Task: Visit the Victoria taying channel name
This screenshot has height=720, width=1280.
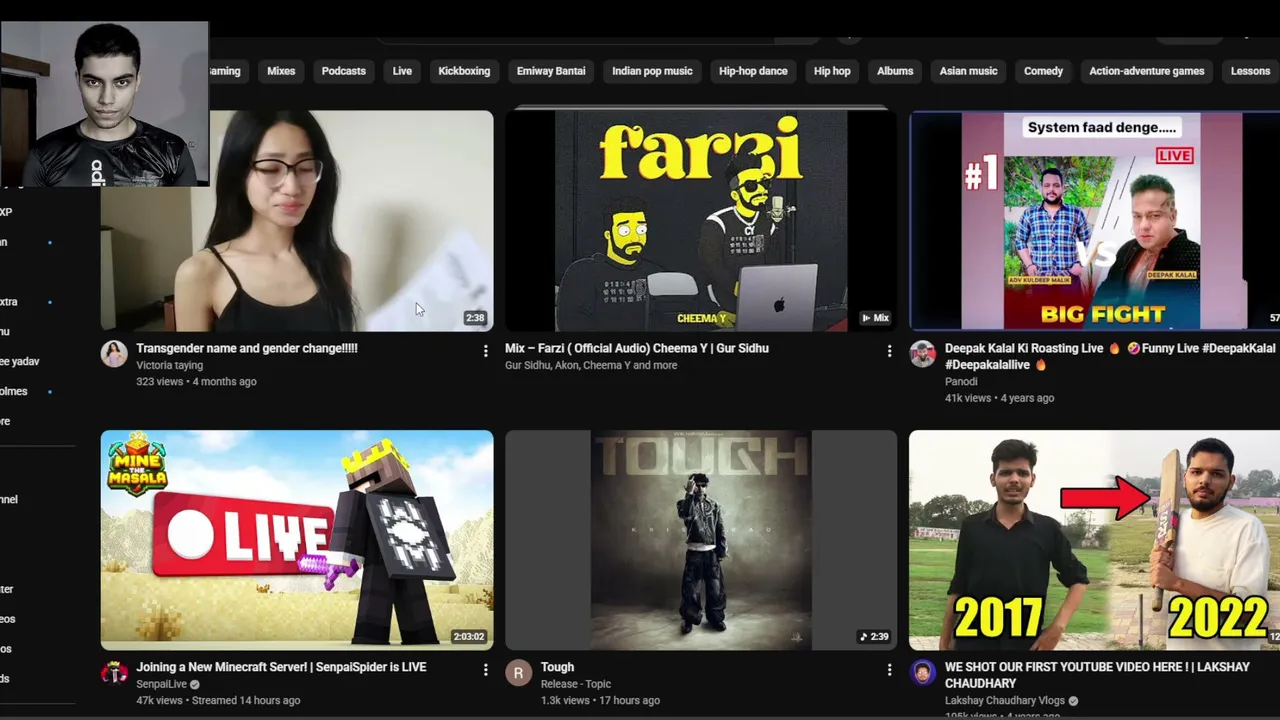Action: coord(169,365)
